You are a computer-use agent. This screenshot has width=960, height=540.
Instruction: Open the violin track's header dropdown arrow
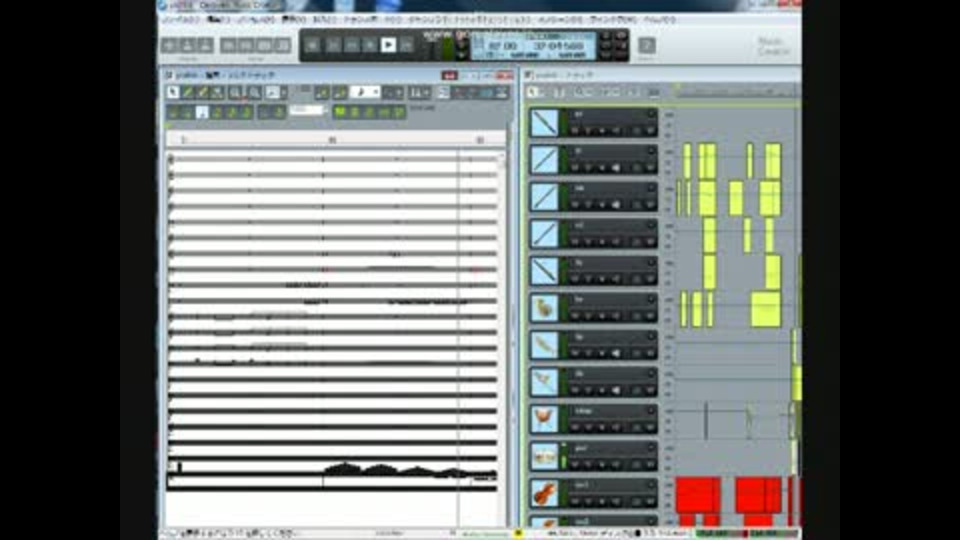point(651,486)
